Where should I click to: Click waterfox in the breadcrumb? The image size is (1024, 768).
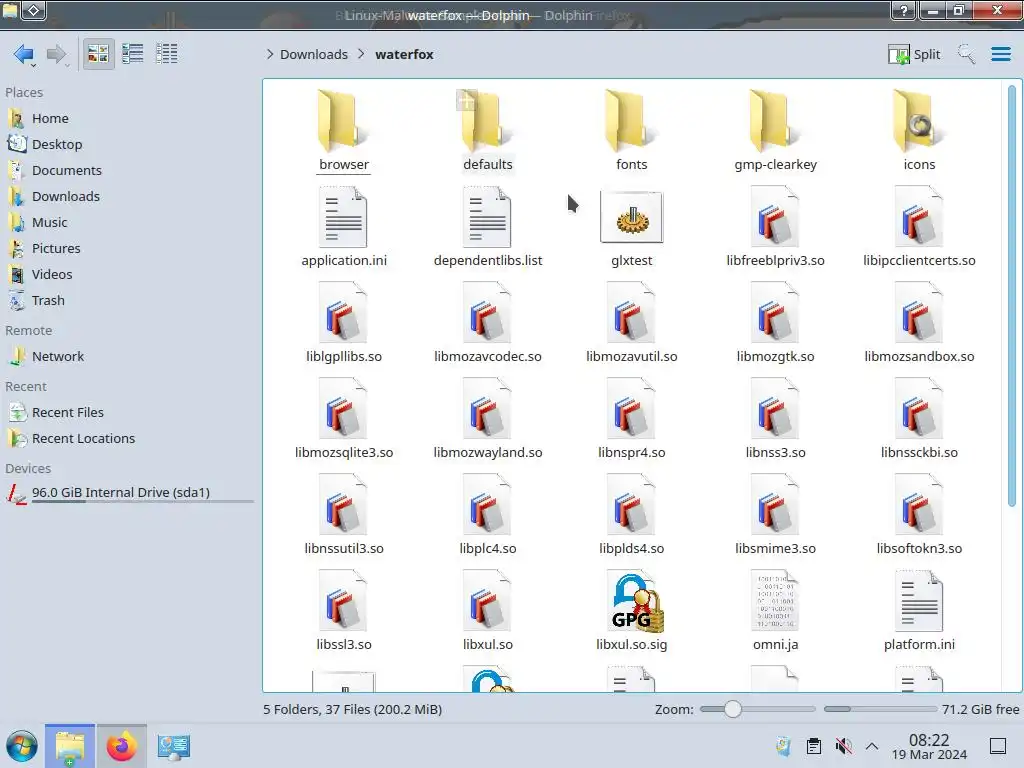[x=404, y=54]
